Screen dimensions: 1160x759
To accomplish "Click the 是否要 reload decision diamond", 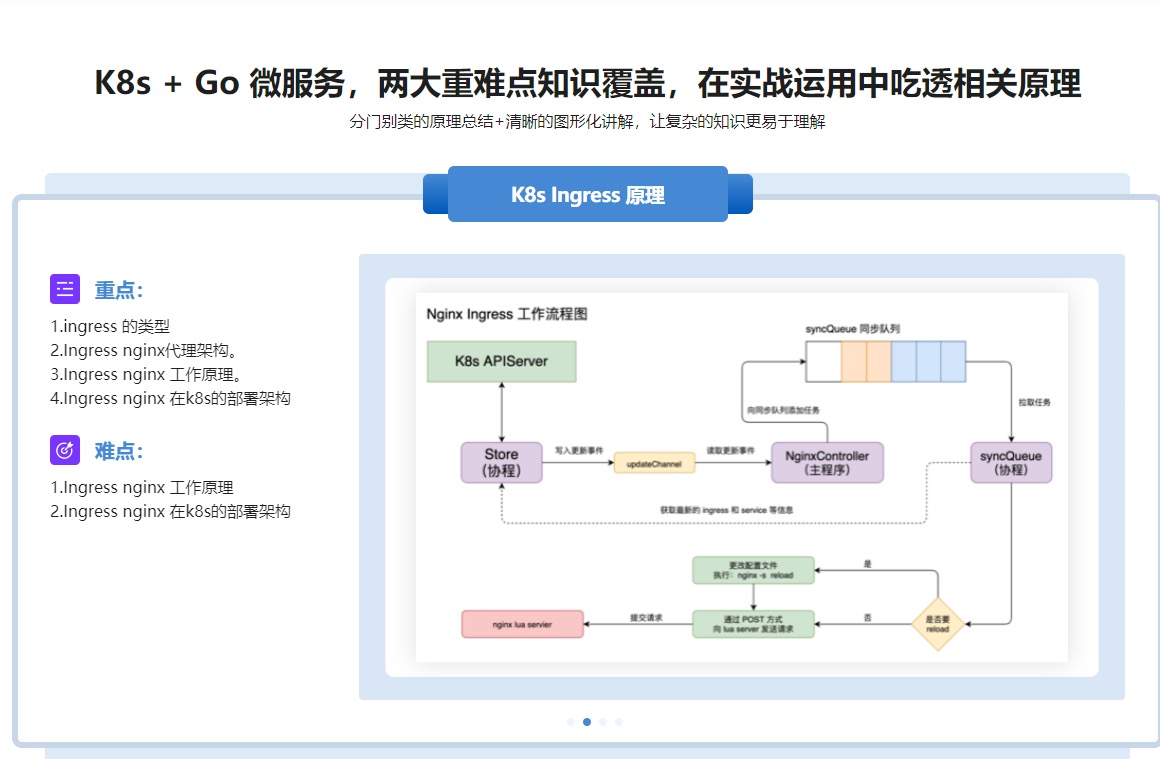I will point(937,624).
